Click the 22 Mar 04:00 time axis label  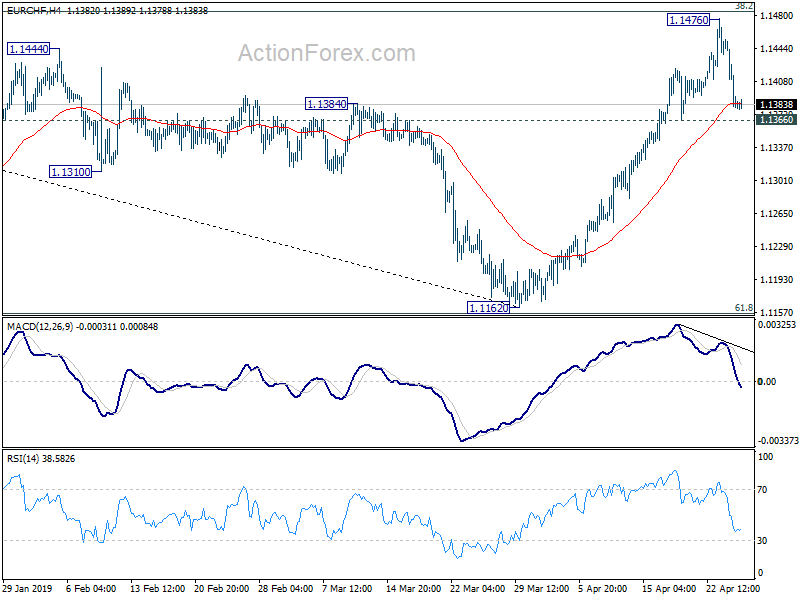pyautogui.click(x=478, y=588)
